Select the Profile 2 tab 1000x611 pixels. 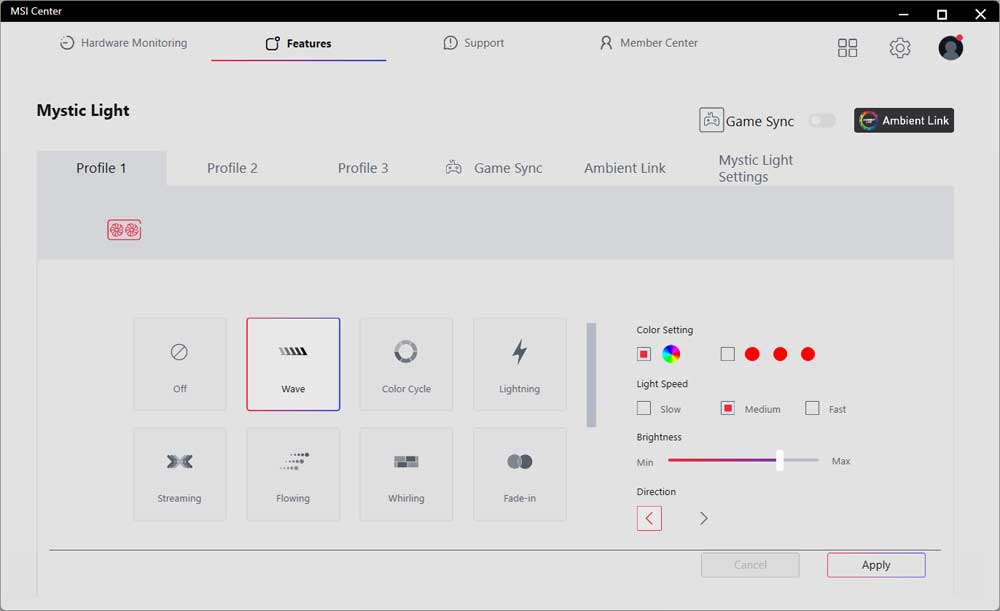pos(232,168)
